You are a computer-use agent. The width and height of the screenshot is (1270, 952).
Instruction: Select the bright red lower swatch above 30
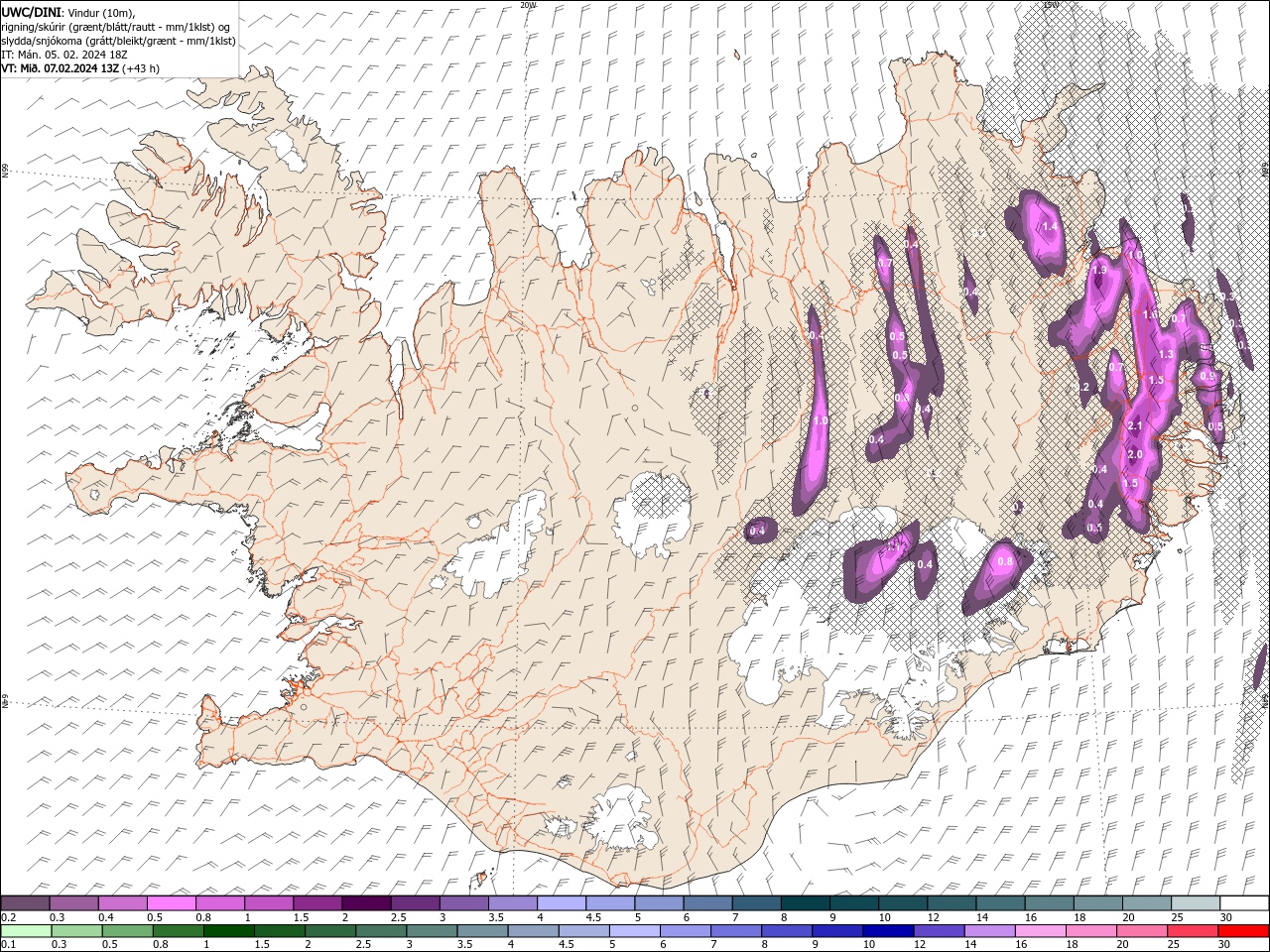pos(1243,931)
